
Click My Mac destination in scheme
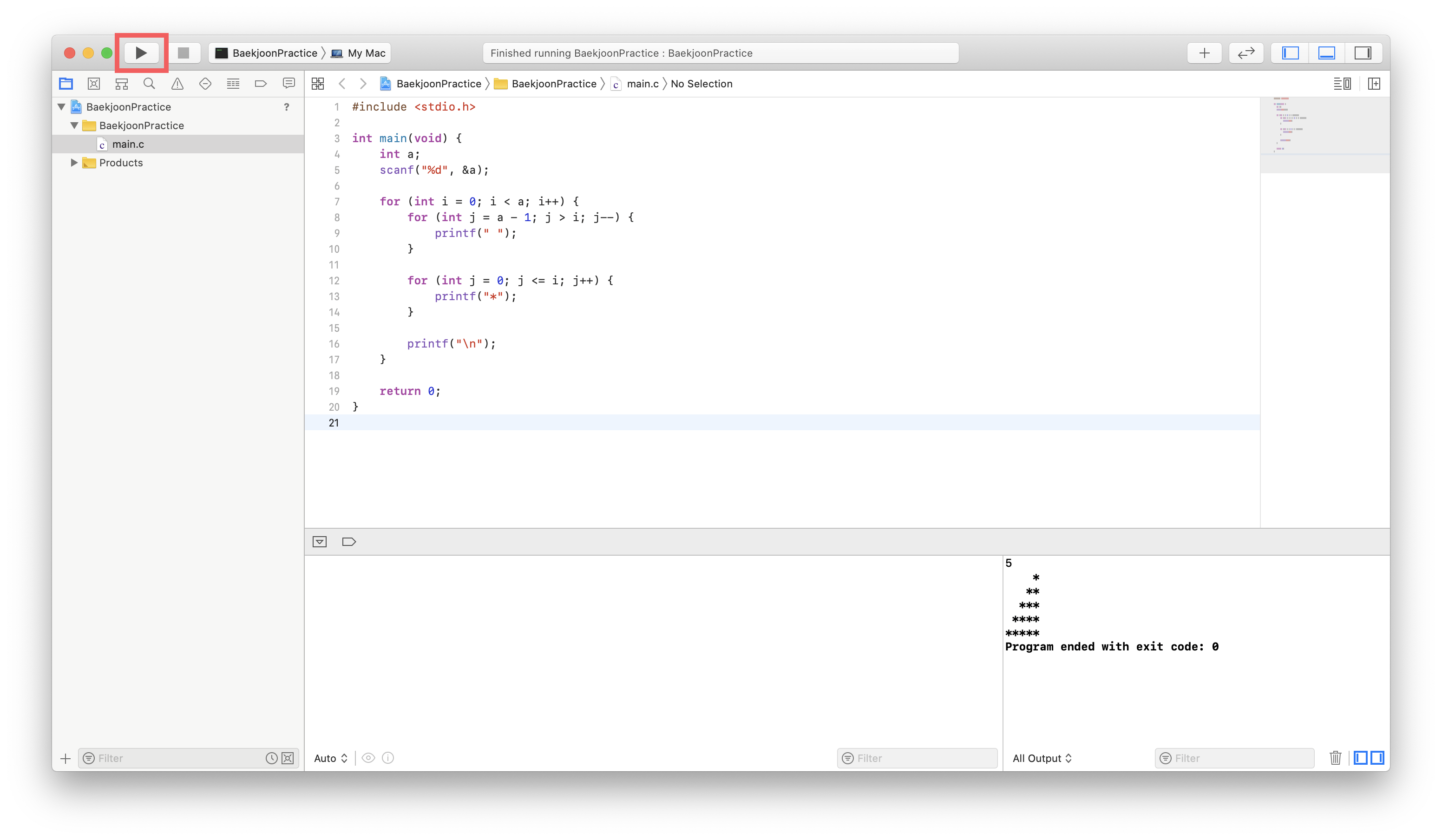tap(366, 53)
